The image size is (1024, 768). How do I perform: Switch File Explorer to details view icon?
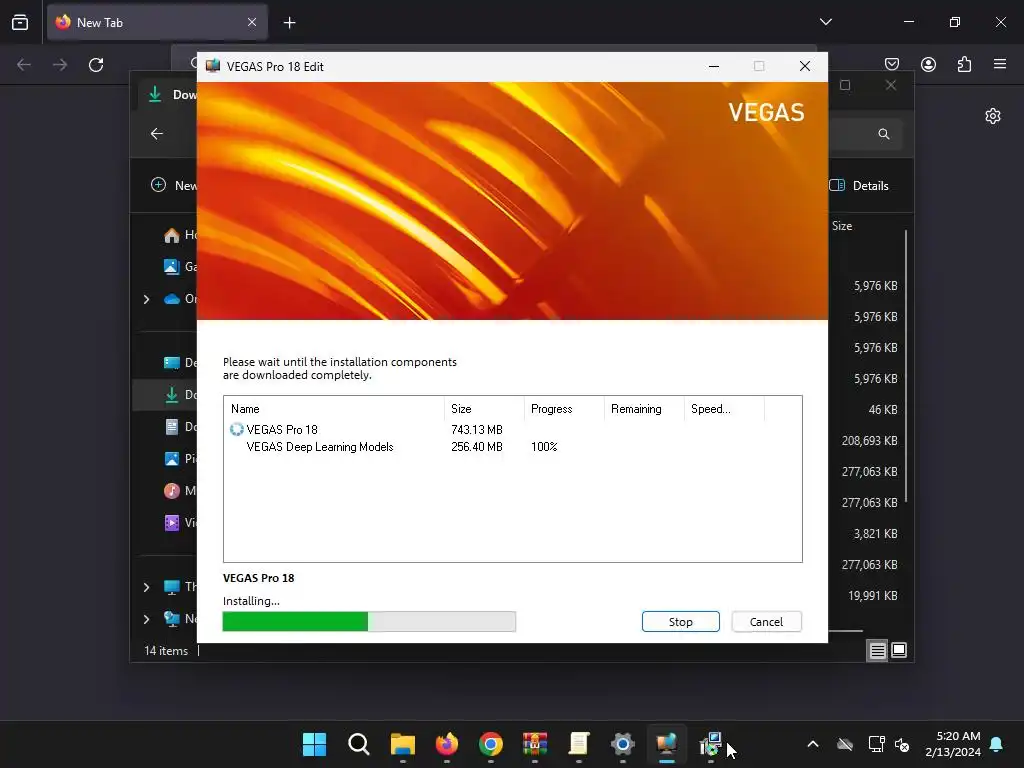877,650
